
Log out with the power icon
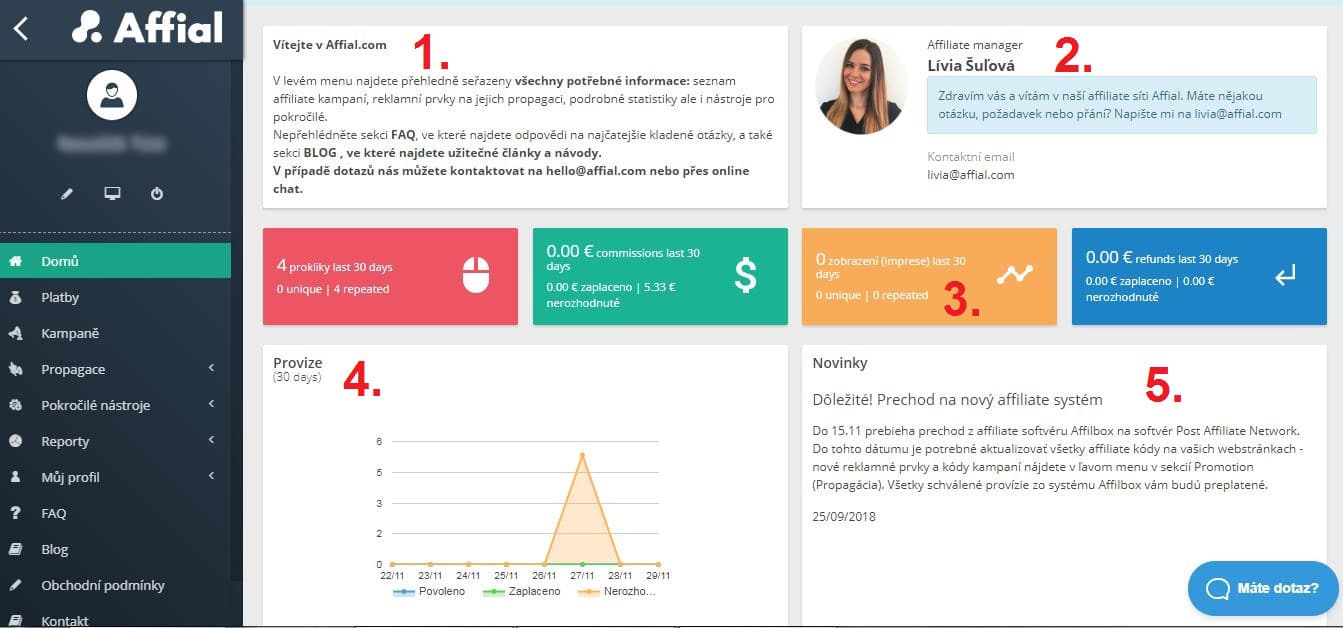coord(157,193)
